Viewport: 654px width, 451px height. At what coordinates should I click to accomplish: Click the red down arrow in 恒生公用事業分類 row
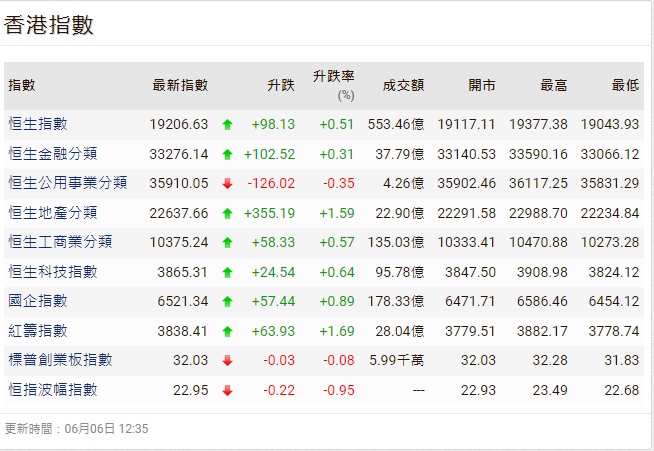click(227, 183)
